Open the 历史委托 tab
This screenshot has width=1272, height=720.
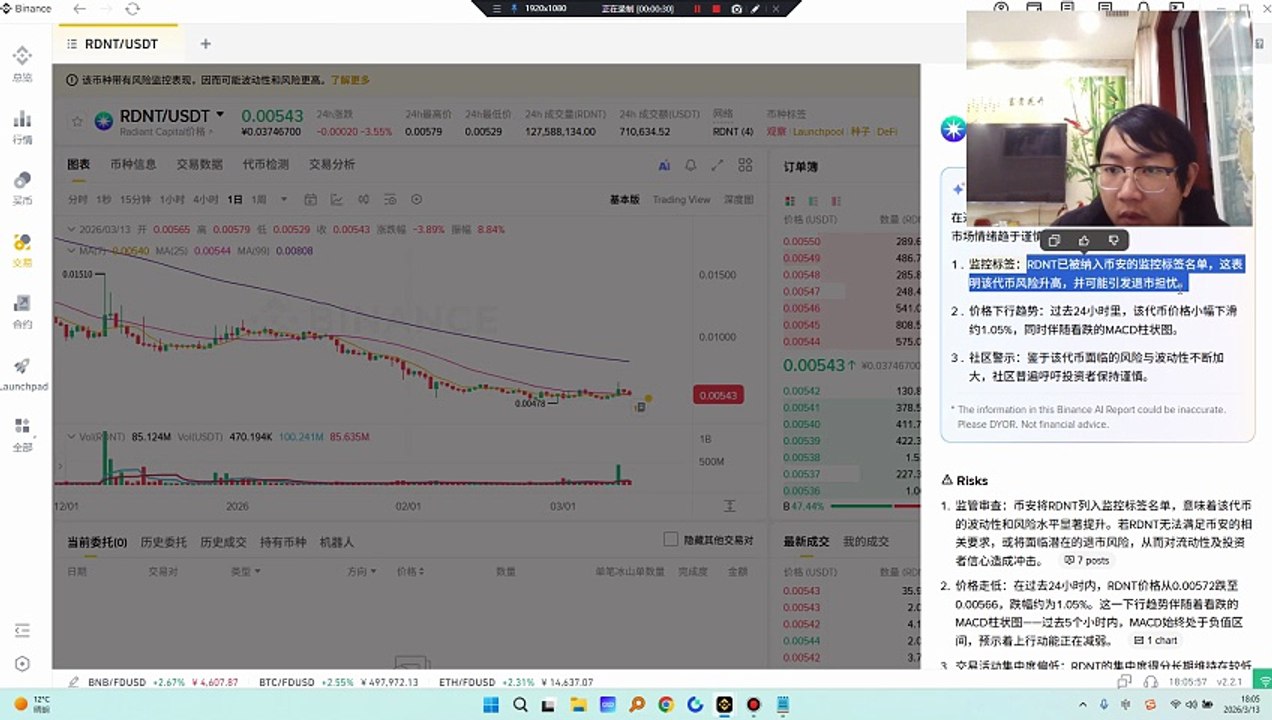pyautogui.click(x=163, y=542)
